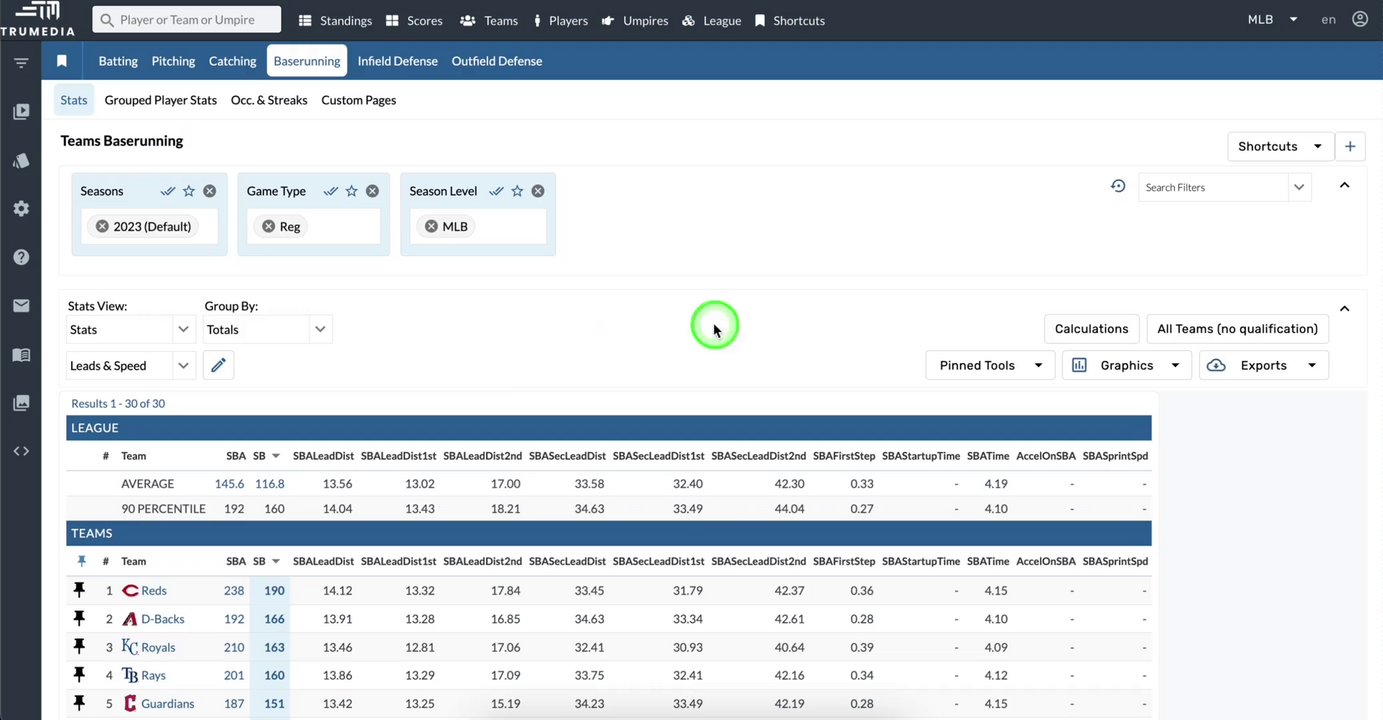Click the Calculations button
Image resolution: width=1383 pixels, height=720 pixels.
1091,329
